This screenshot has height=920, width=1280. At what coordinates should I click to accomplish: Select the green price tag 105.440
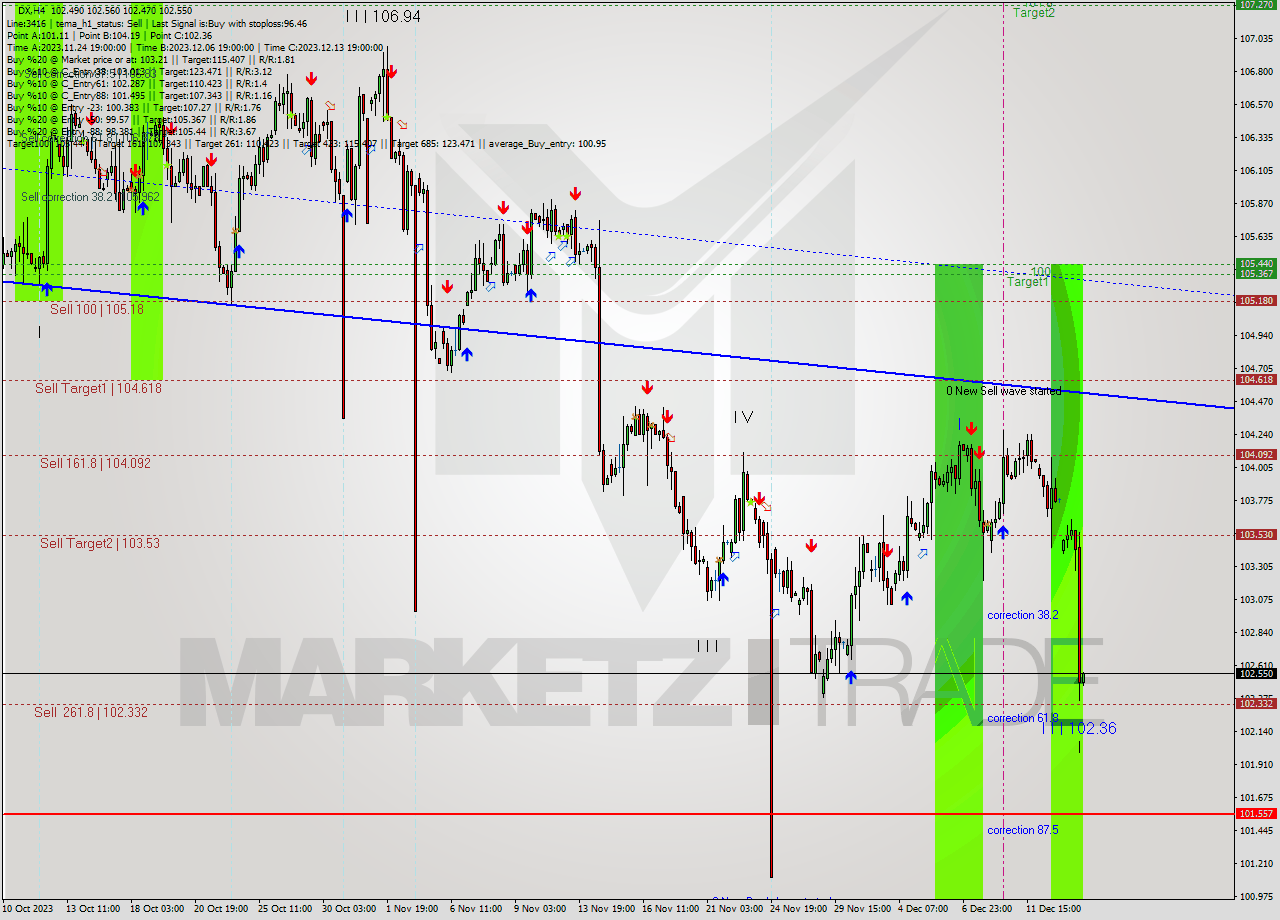point(1256,264)
